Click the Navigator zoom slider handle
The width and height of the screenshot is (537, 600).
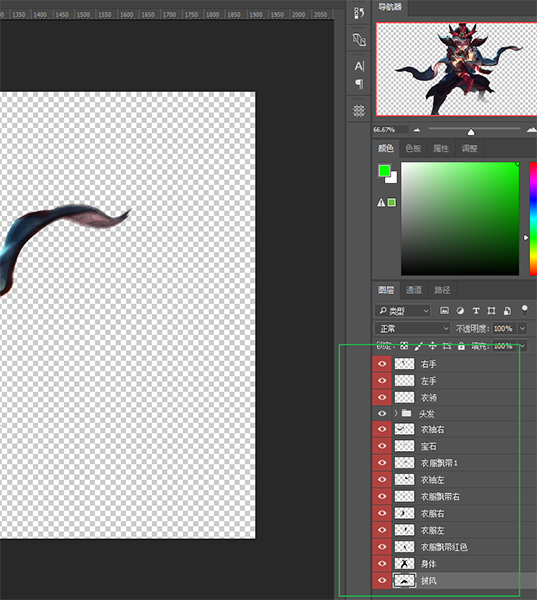click(x=471, y=132)
